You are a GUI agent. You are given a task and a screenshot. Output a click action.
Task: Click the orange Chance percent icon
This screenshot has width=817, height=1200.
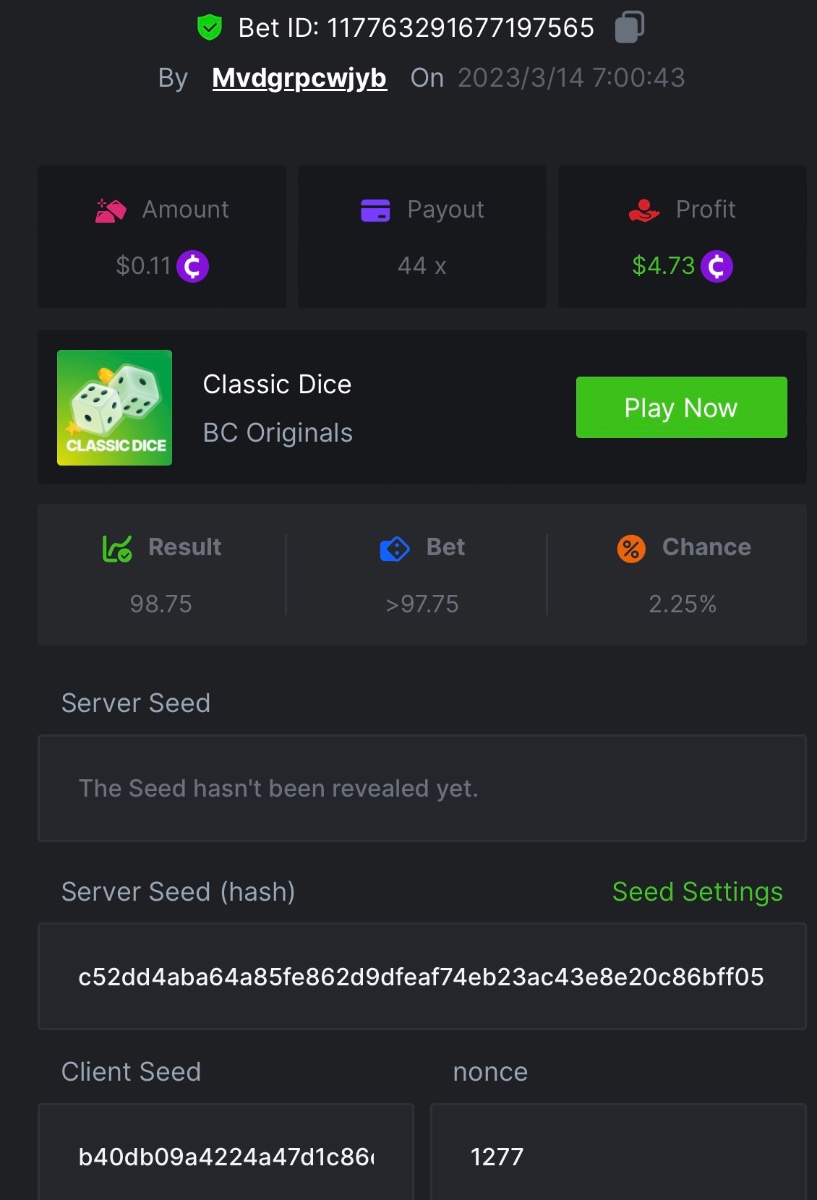(631, 548)
